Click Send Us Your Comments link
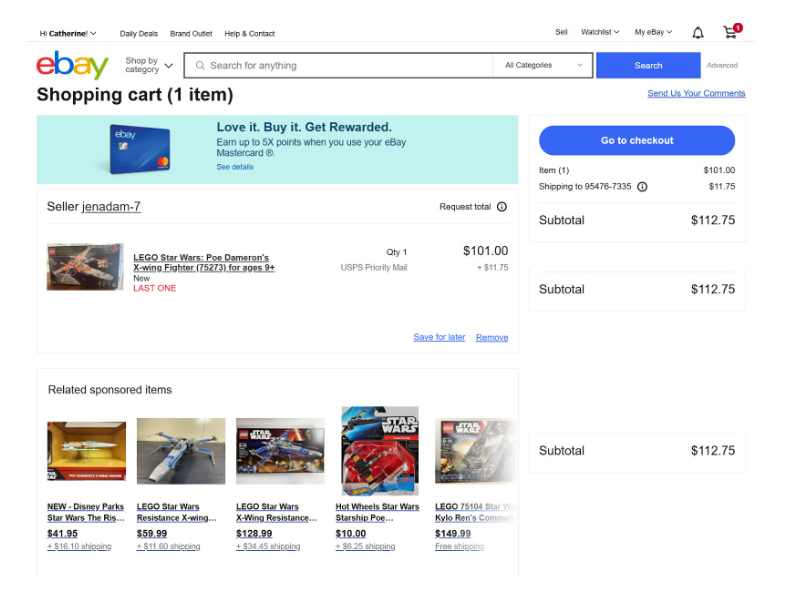The image size is (811, 598). [x=696, y=93]
